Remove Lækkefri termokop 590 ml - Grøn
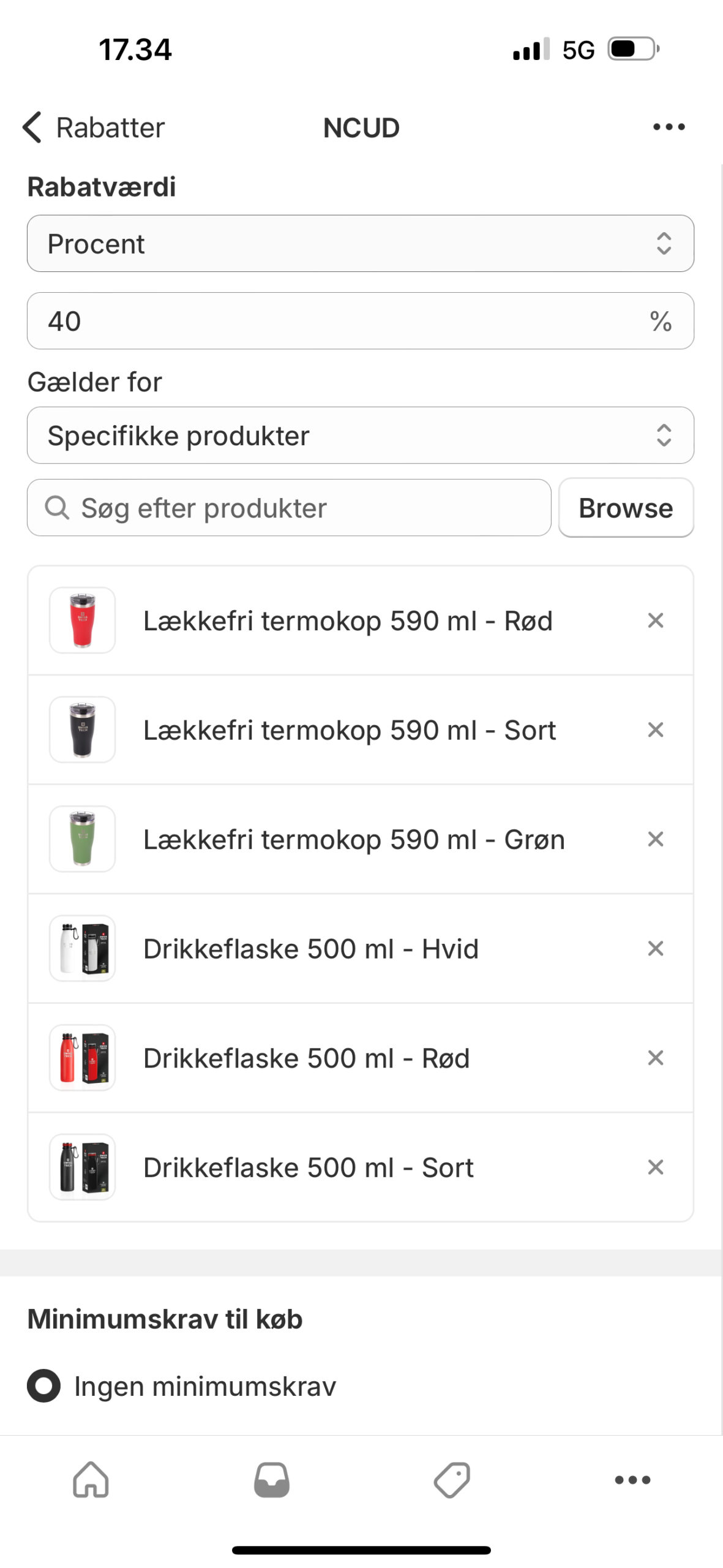This screenshot has width=723, height=1568. pos(655,839)
